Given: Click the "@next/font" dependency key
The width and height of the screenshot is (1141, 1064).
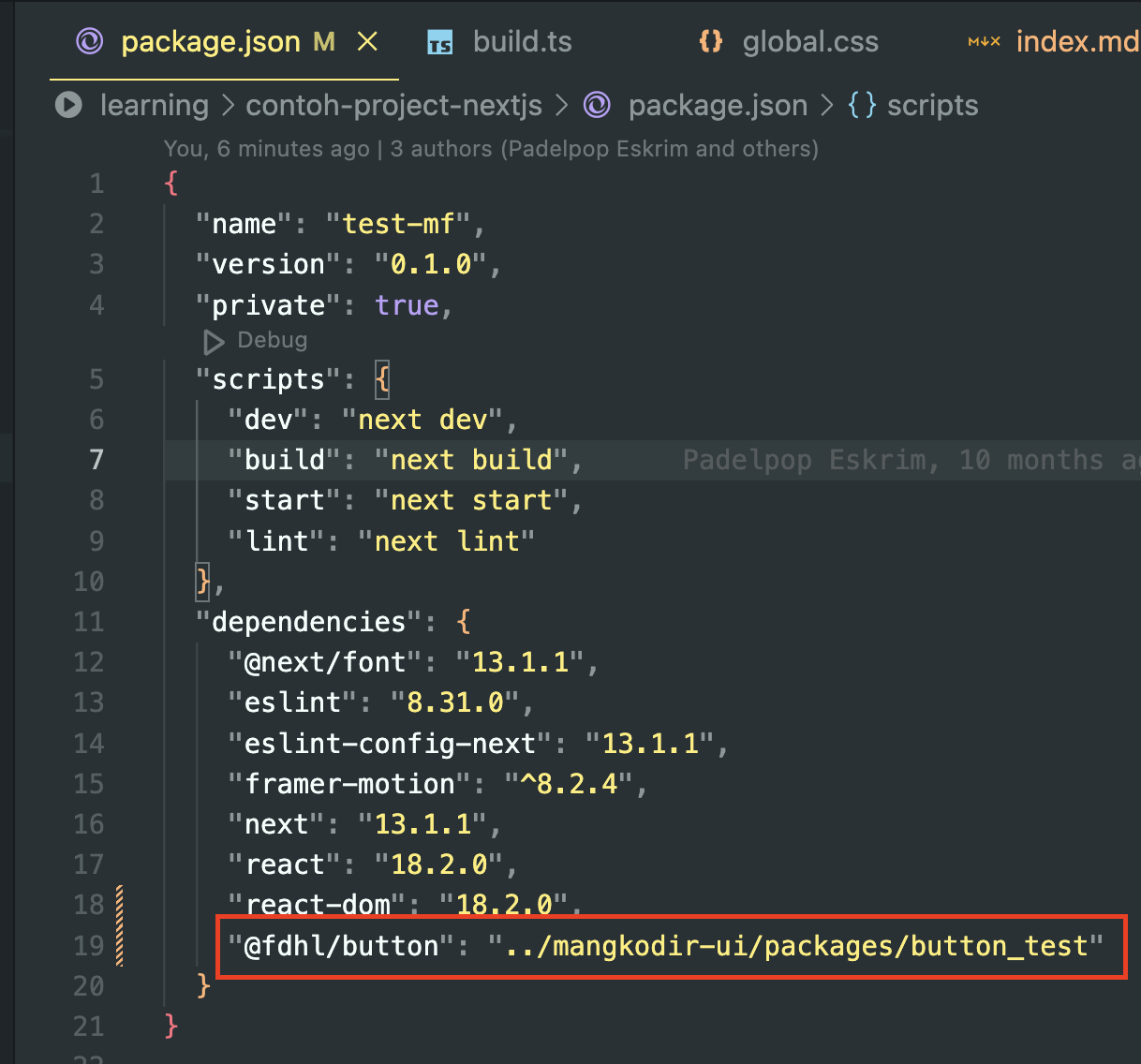Looking at the screenshot, I should pyautogui.click(x=324, y=662).
